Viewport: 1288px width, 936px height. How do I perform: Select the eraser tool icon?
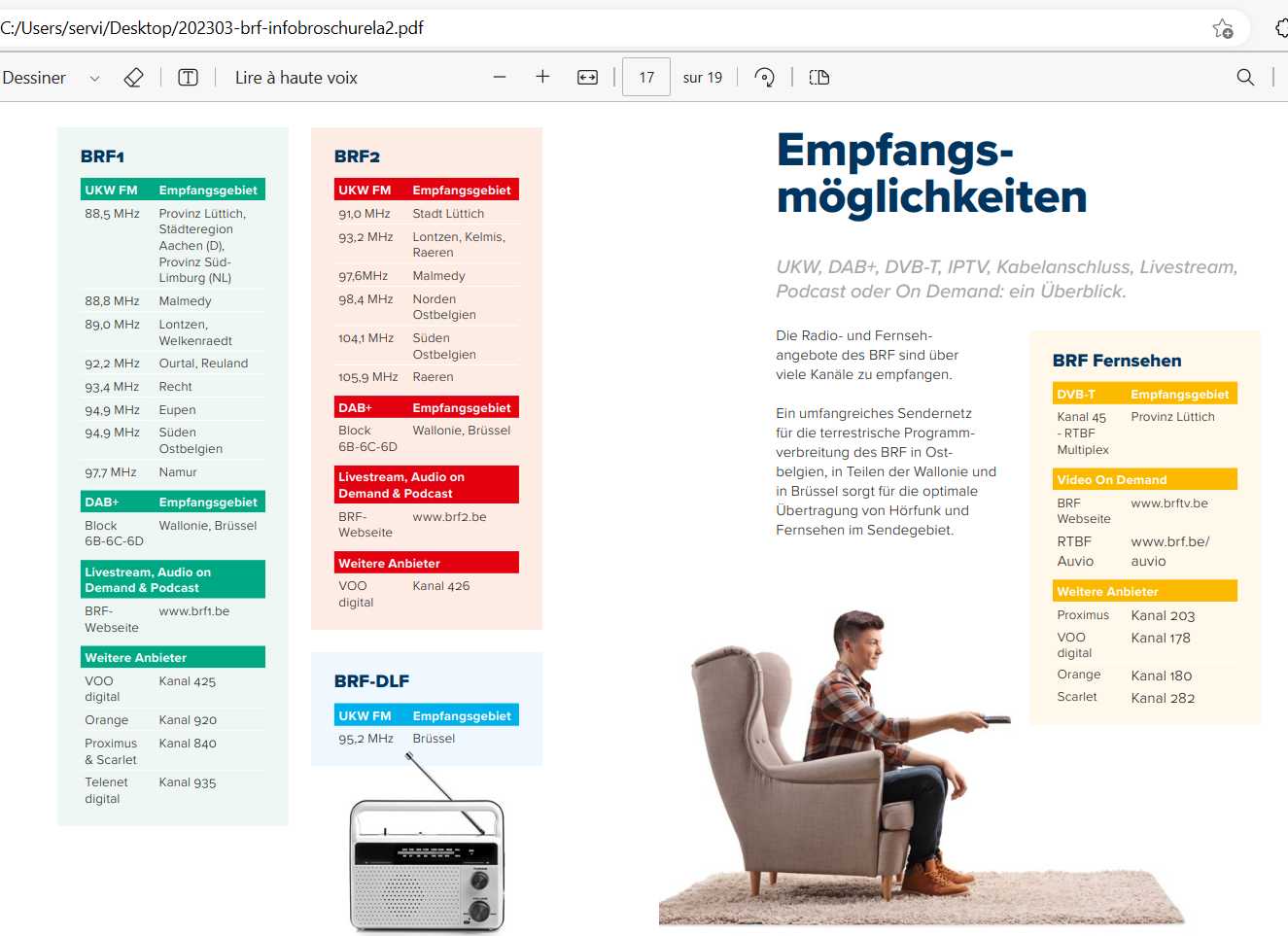point(134,78)
